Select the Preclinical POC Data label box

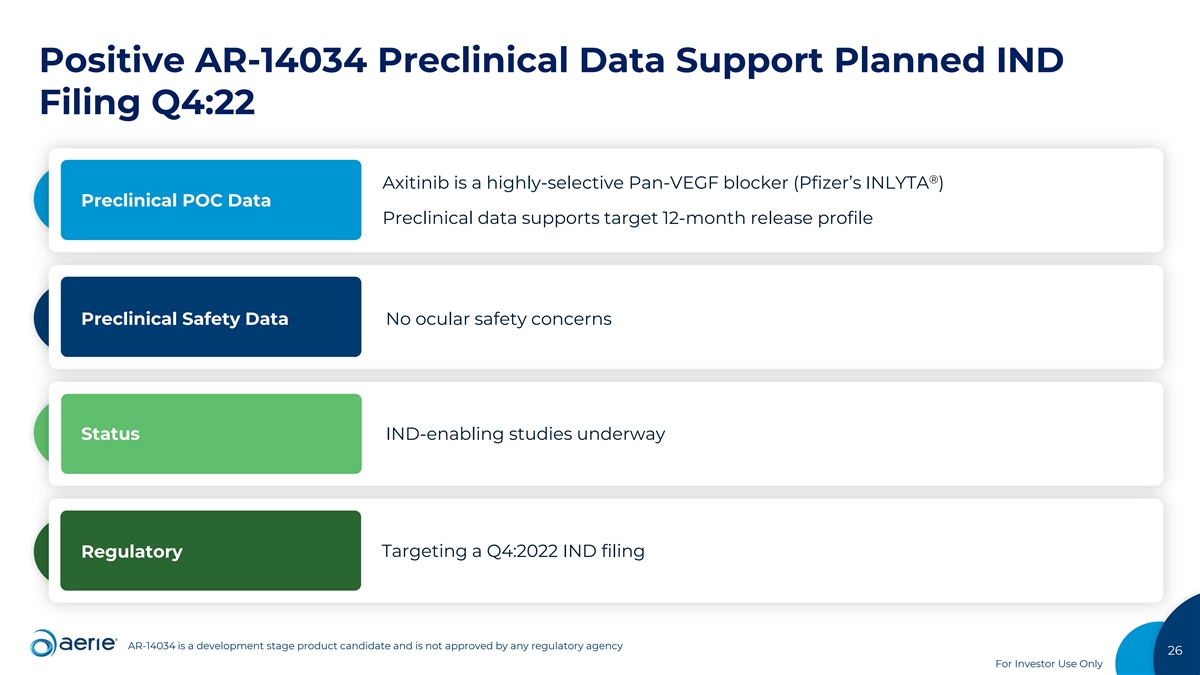click(x=211, y=200)
